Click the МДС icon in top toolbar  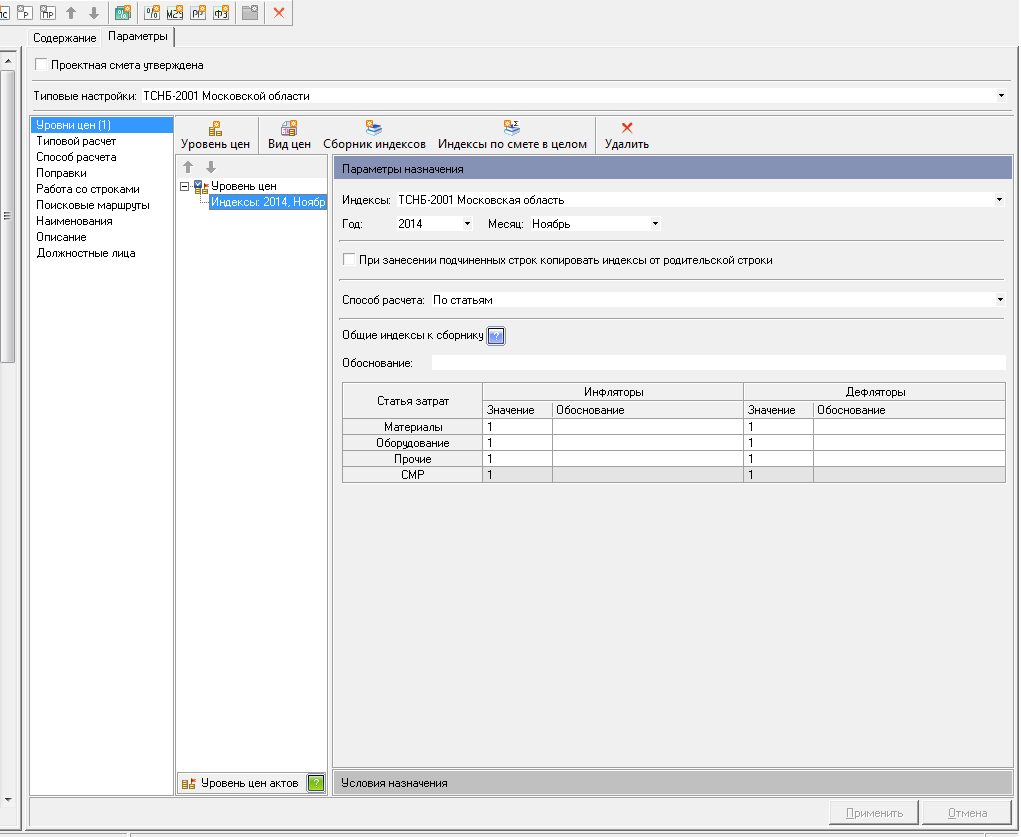pos(175,13)
